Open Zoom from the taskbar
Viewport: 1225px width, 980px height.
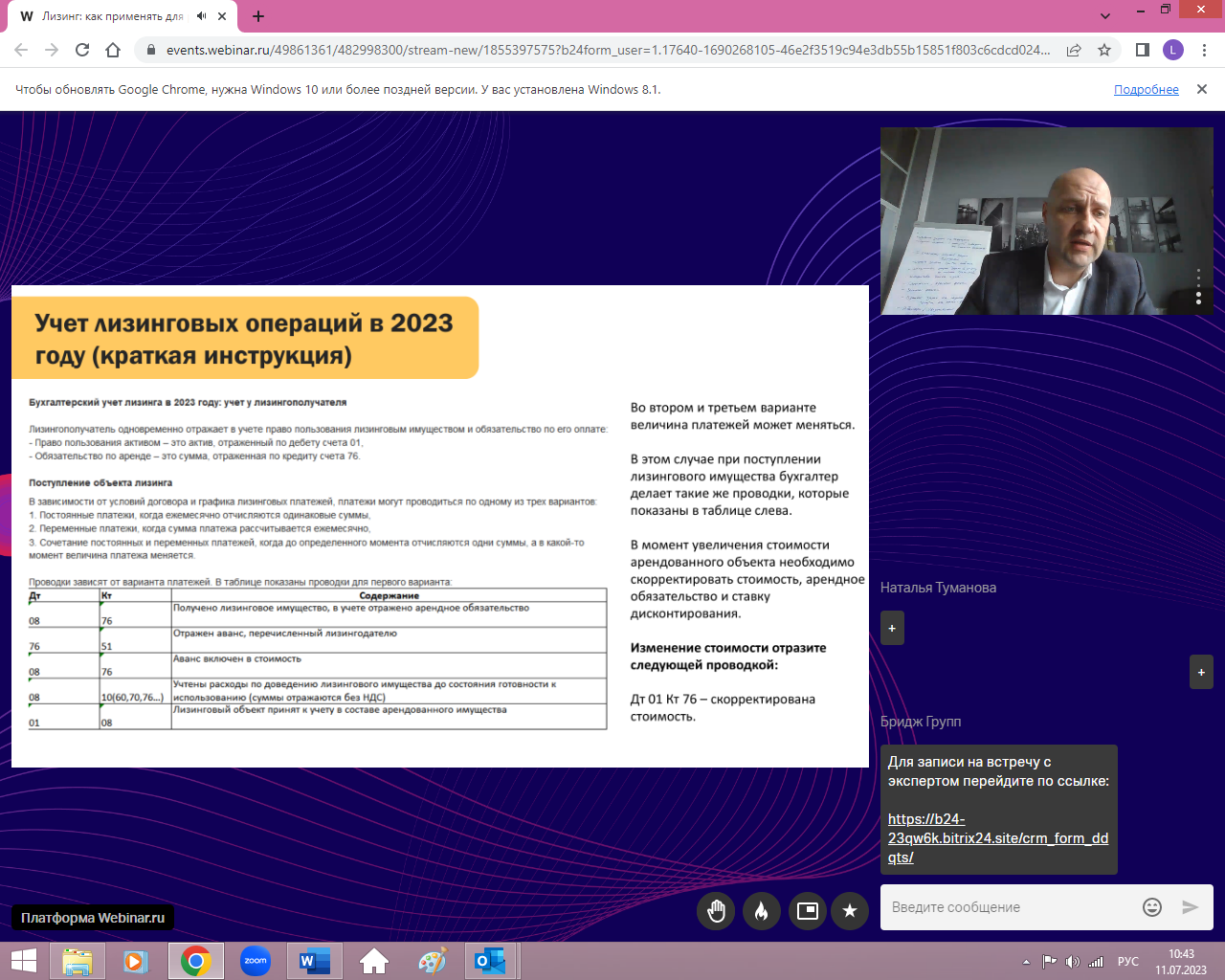click(x=256, y=961)
